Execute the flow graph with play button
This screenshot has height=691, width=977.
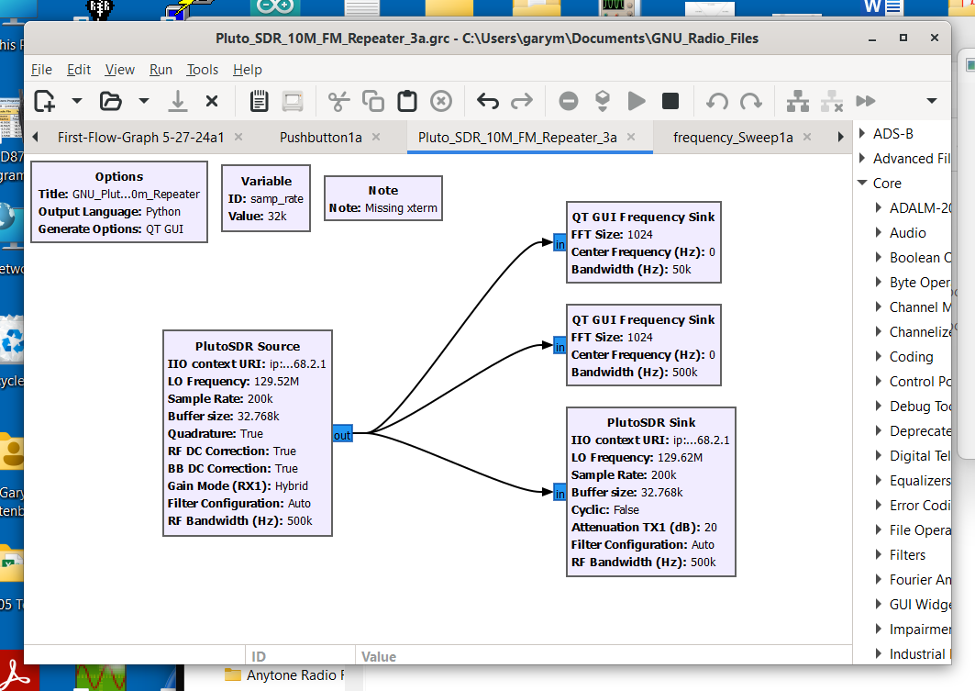pos(636,101)
